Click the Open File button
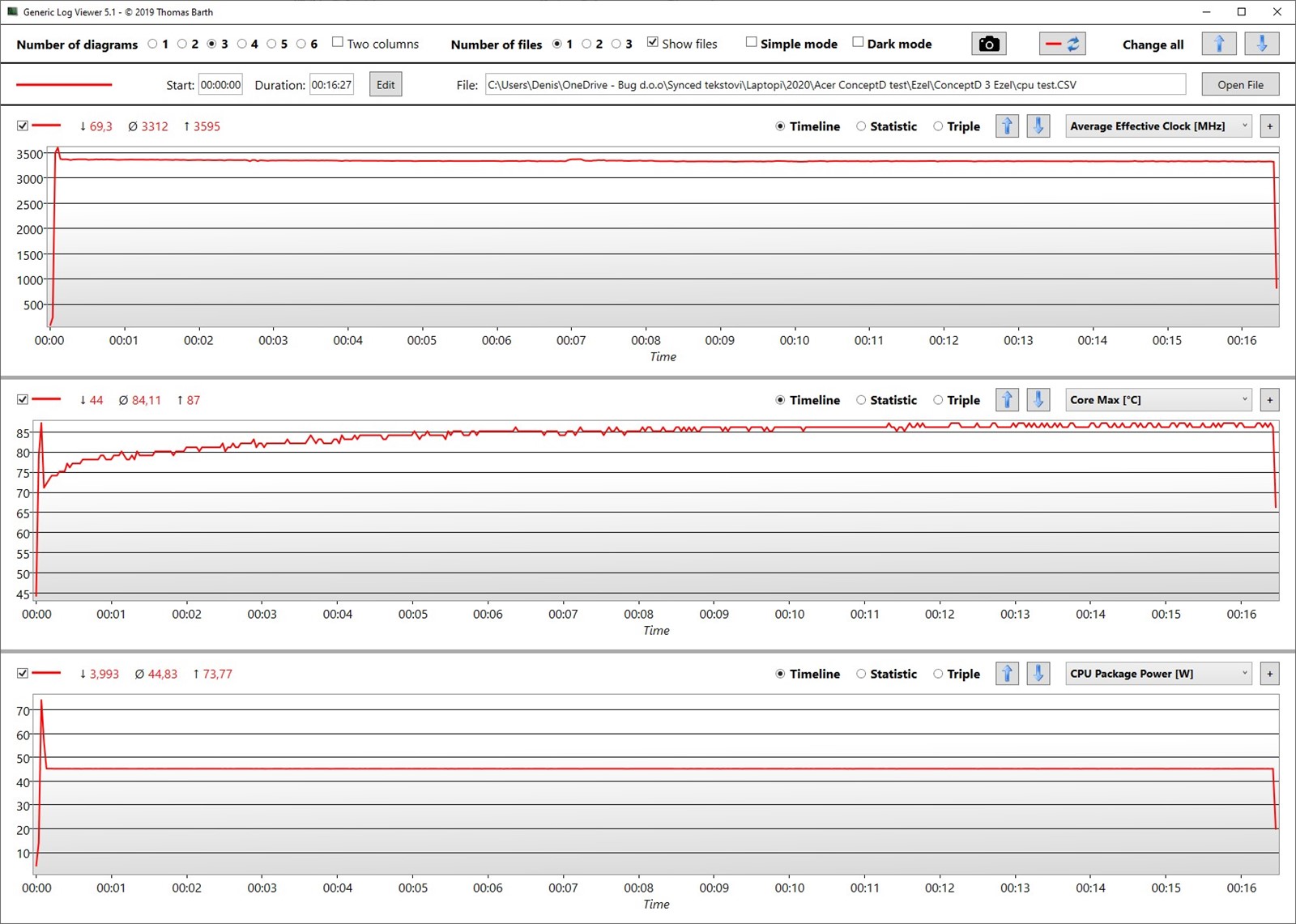This screenshot has width=1296, height=924. pos(1239,85)
